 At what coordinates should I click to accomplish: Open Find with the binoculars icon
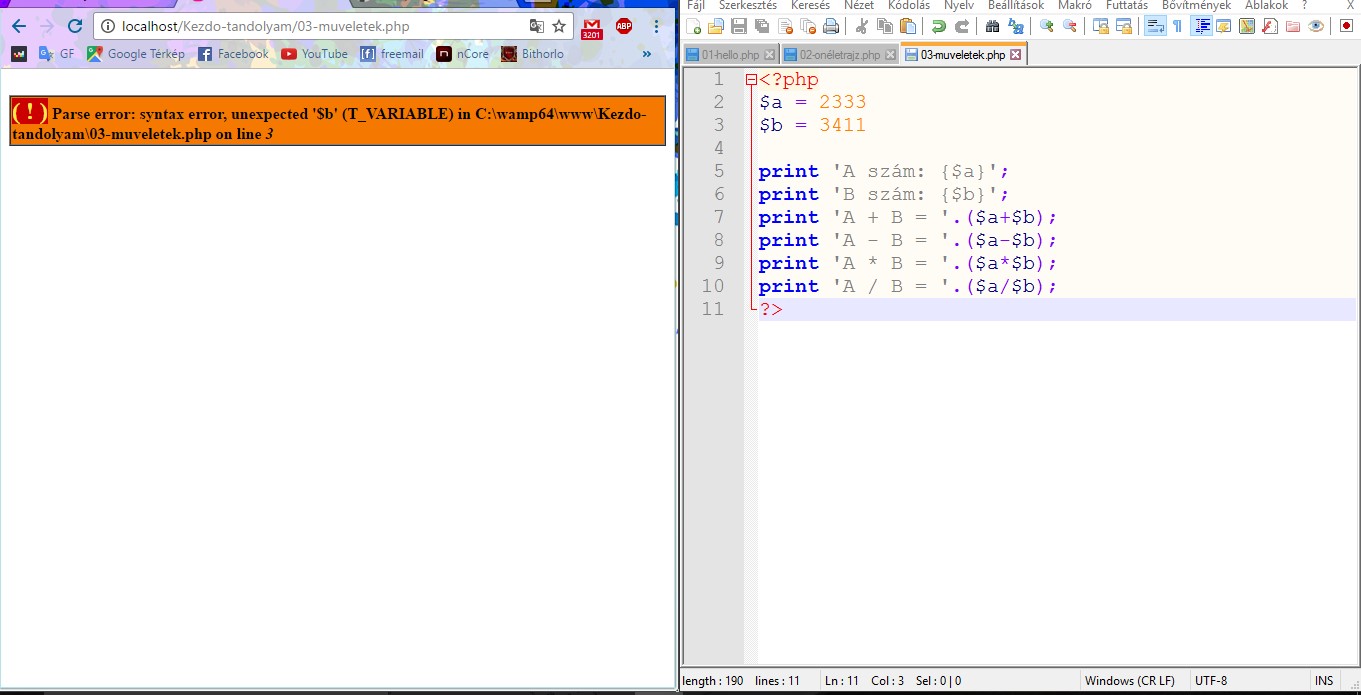click(992, 26)
